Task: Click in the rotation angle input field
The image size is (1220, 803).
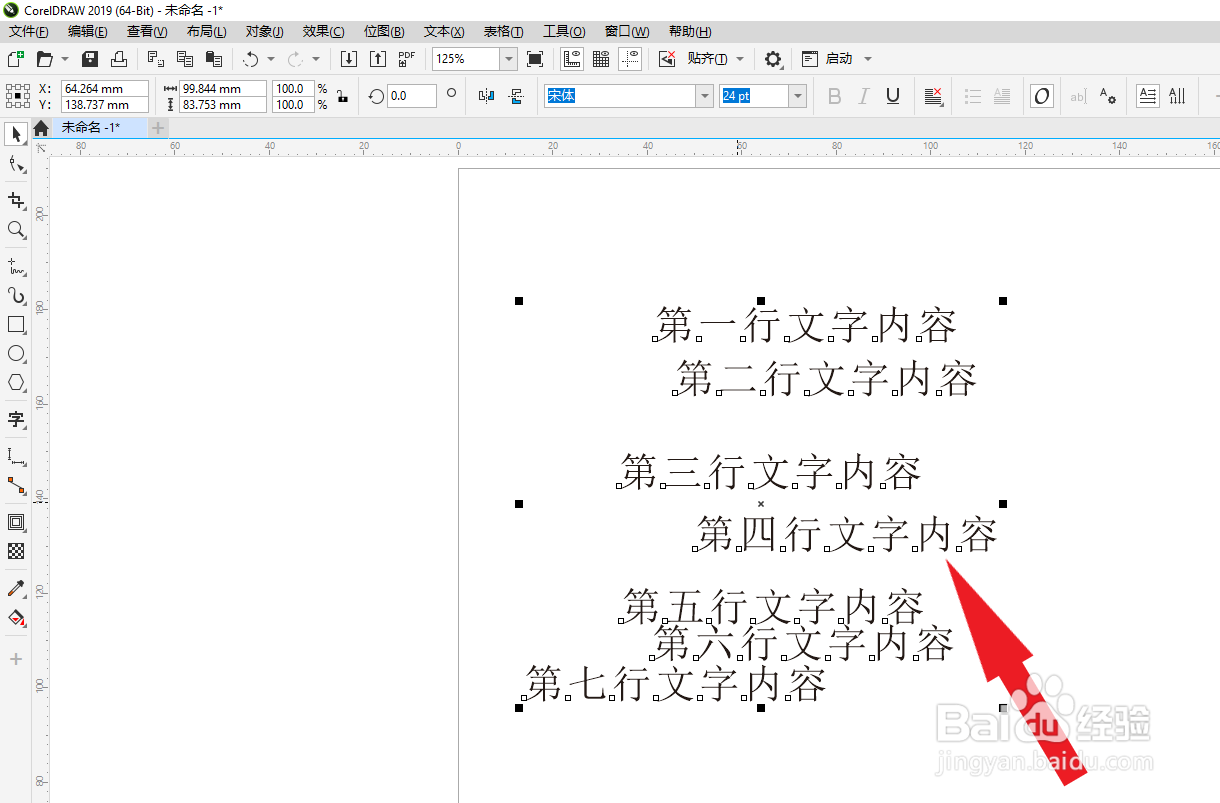Action: [412, 95]
